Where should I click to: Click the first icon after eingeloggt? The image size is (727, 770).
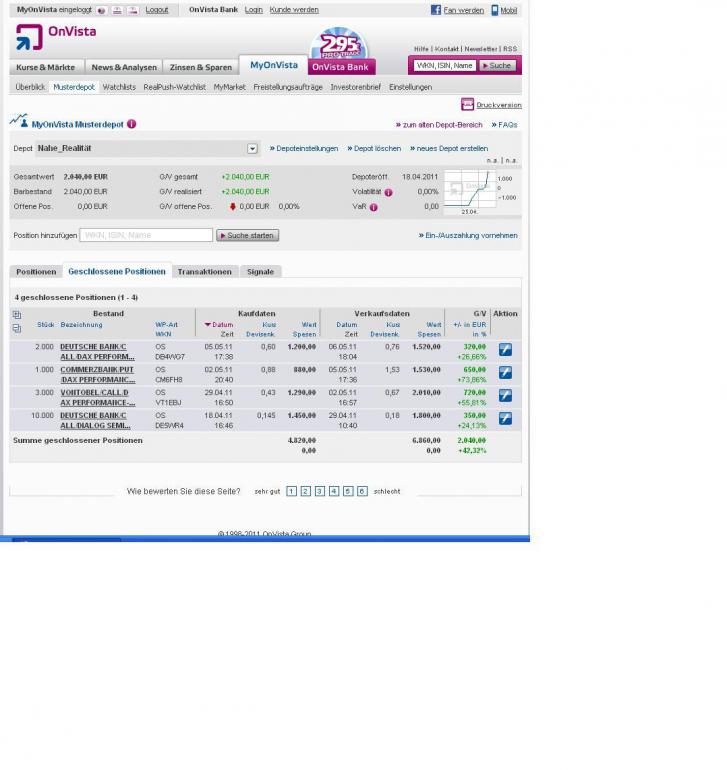pos(102,10)
